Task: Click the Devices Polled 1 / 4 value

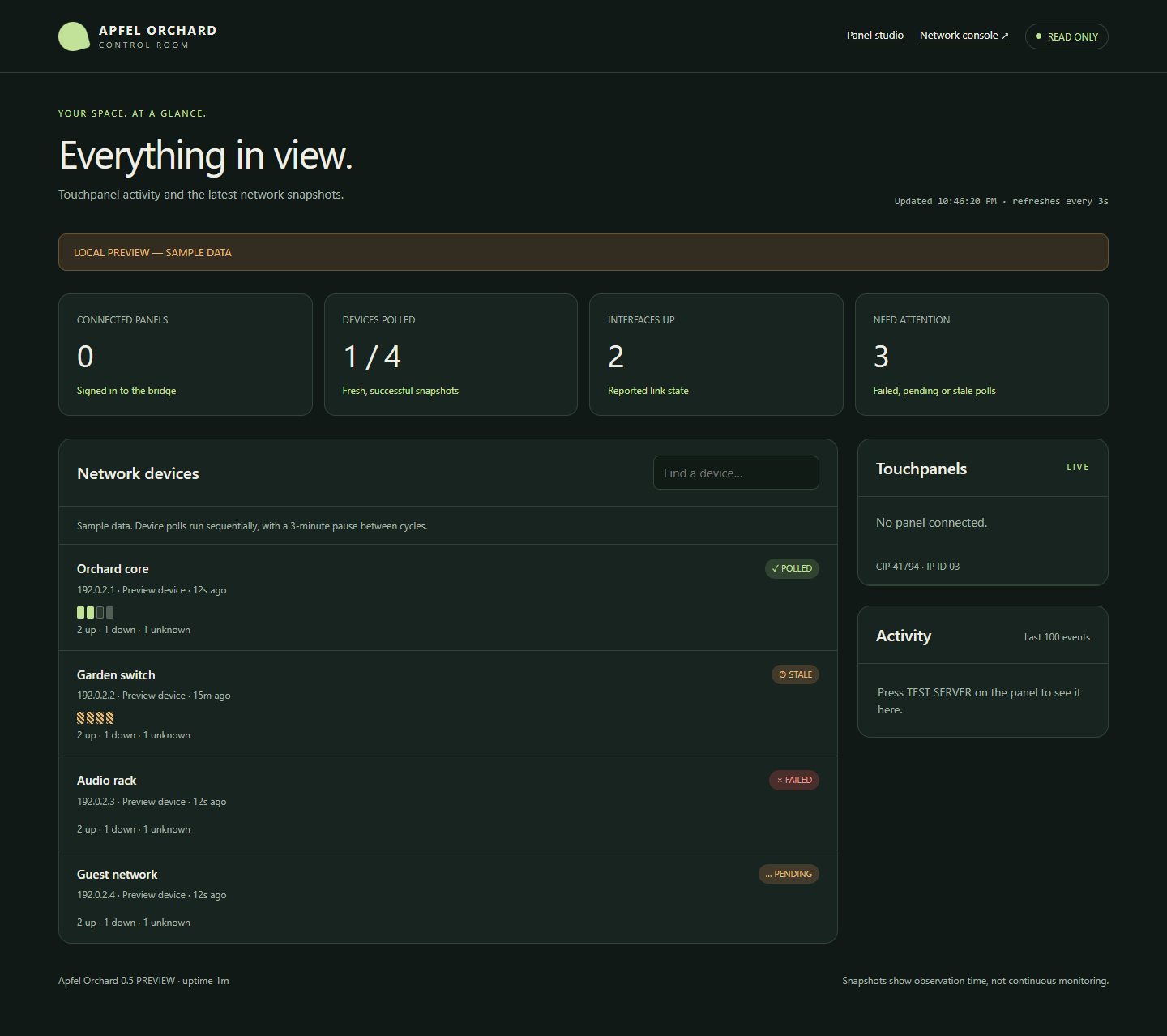Action: 372,357
